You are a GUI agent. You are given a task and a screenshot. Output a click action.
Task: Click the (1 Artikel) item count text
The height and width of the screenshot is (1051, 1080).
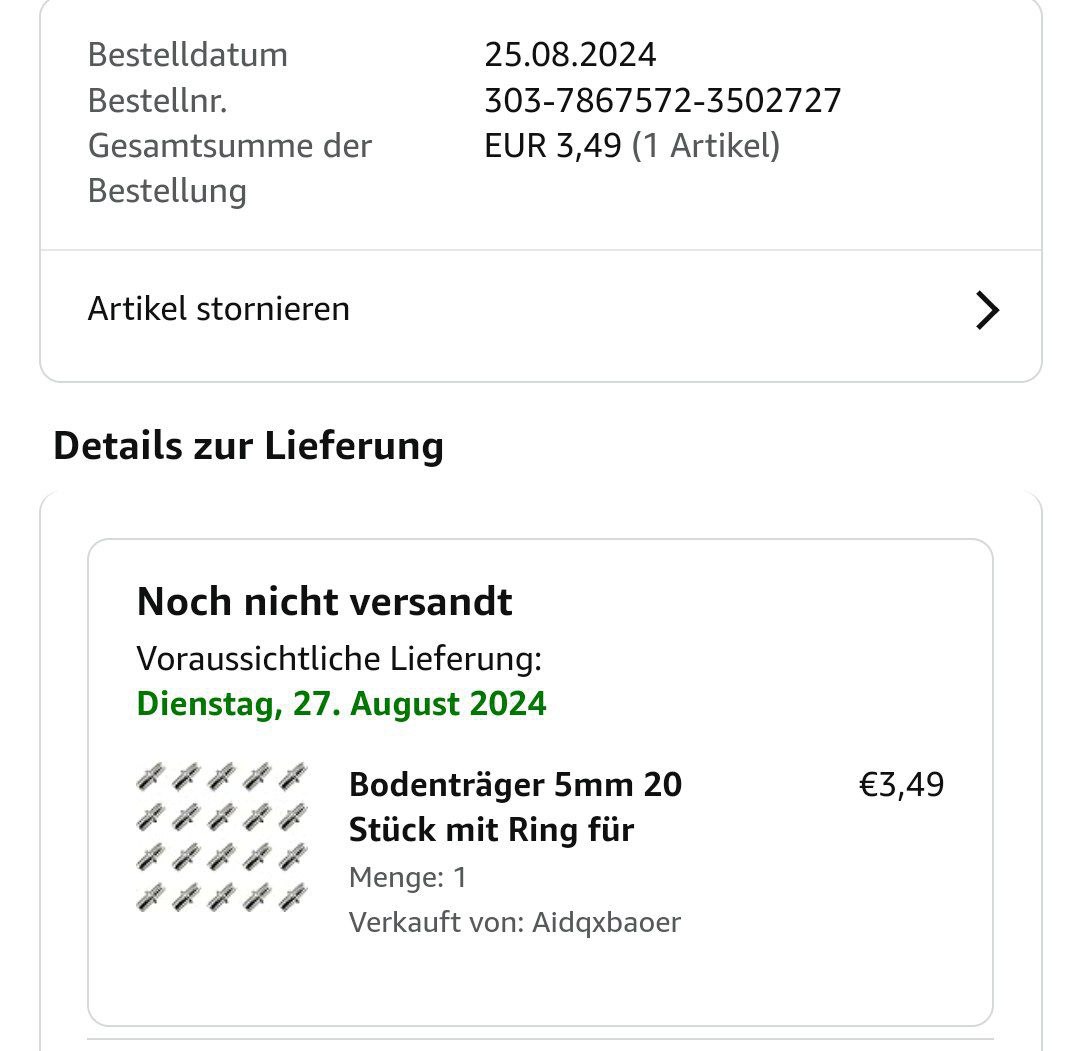[x=706, y=146]
